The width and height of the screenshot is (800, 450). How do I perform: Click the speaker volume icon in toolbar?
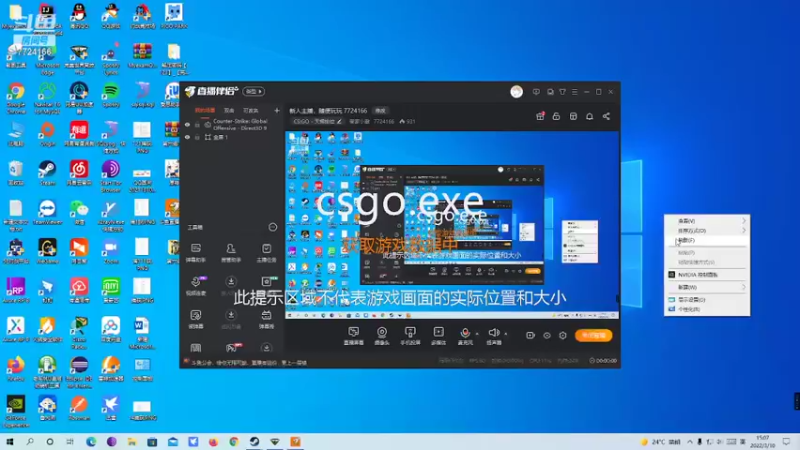(493, 333)
